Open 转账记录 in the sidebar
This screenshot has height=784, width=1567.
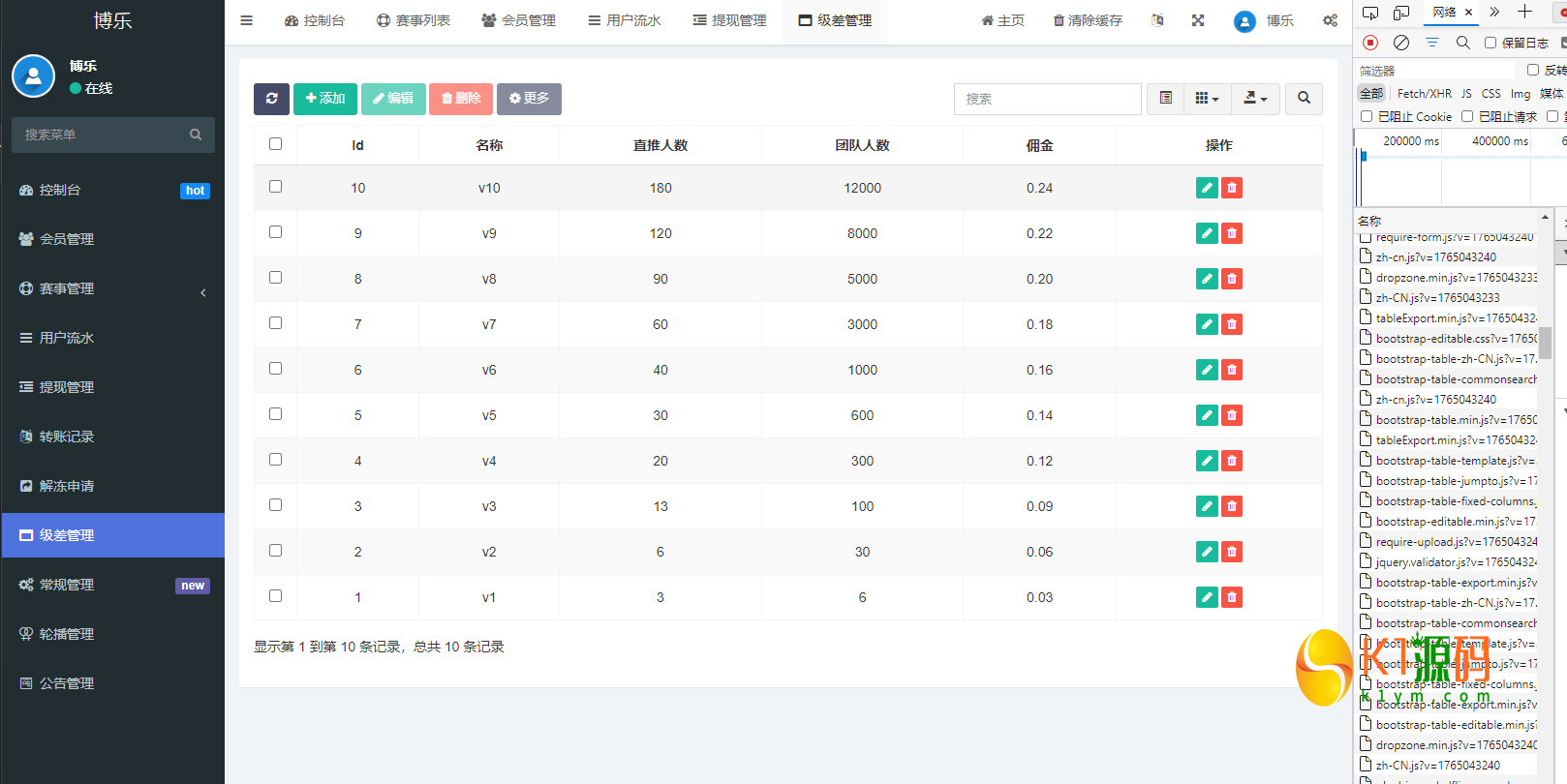(112, 437)
